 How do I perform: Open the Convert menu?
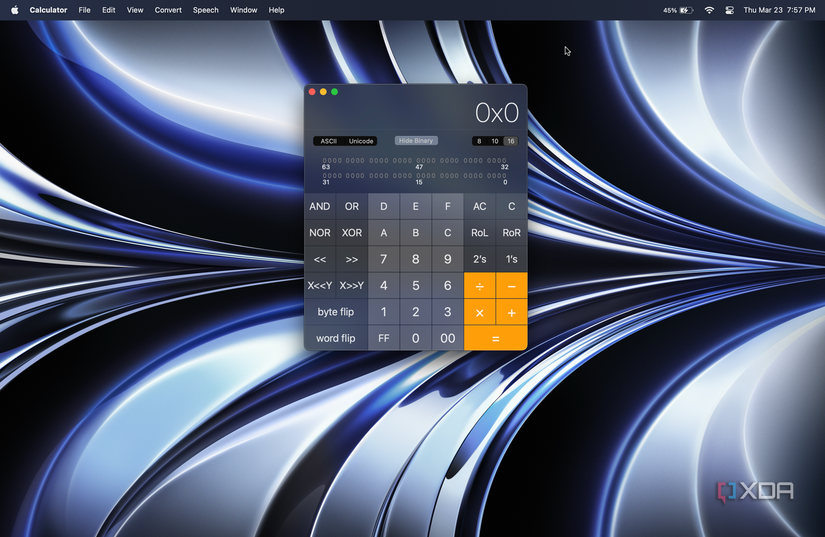[168, 10]
